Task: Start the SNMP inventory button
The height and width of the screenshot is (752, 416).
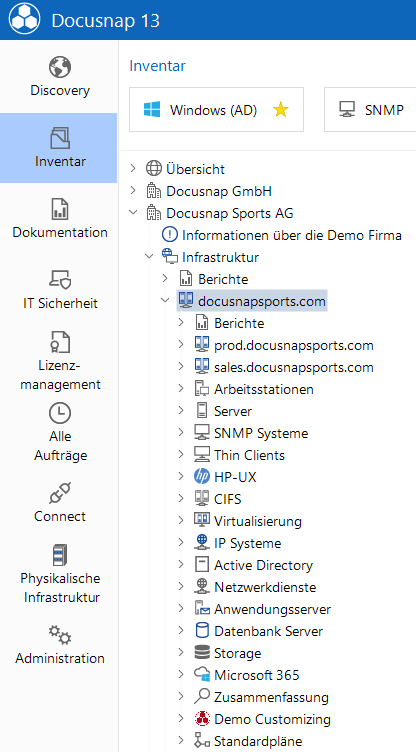Action: 370,109
